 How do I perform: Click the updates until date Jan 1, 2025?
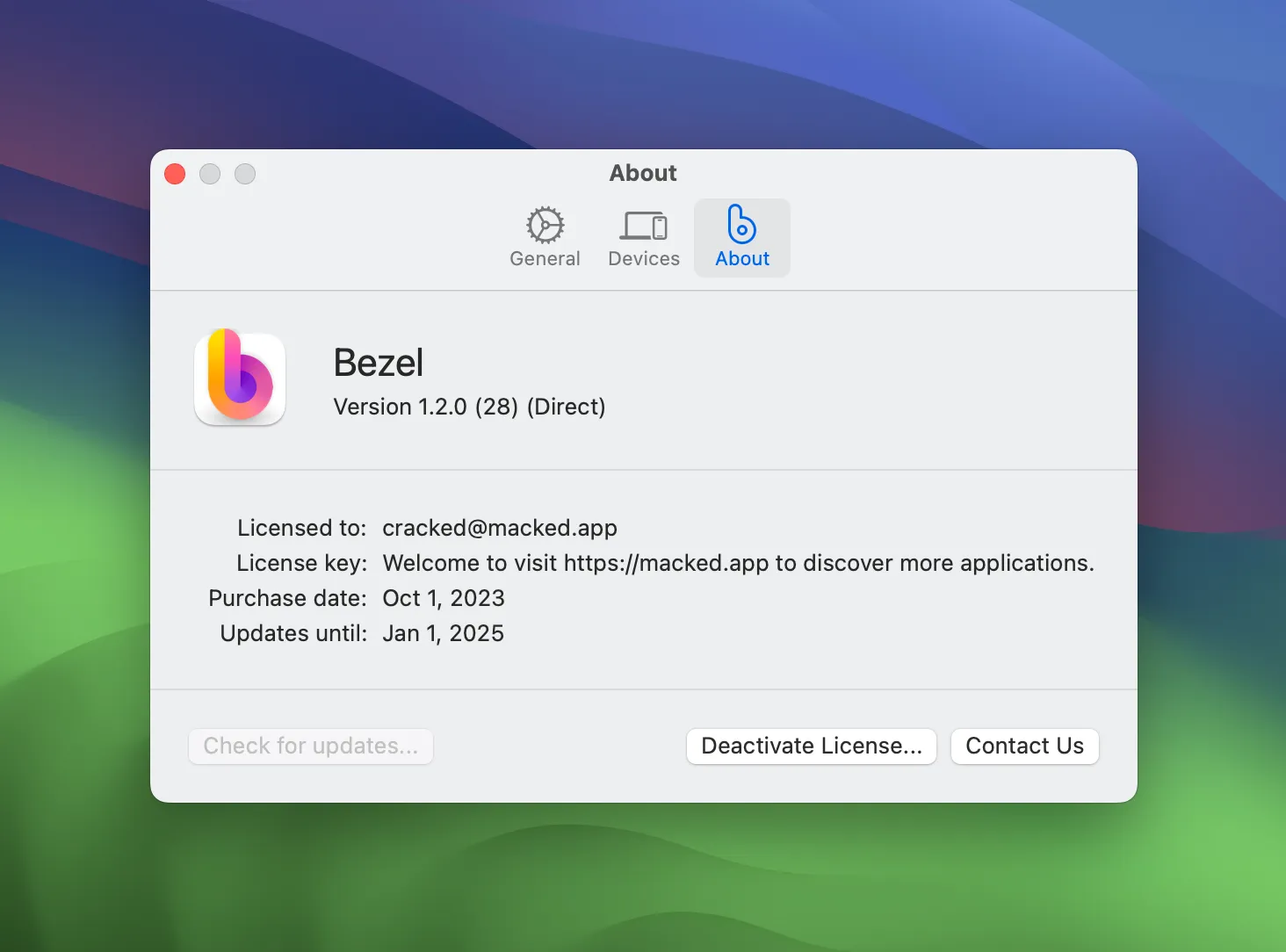(x=444, y=633)
